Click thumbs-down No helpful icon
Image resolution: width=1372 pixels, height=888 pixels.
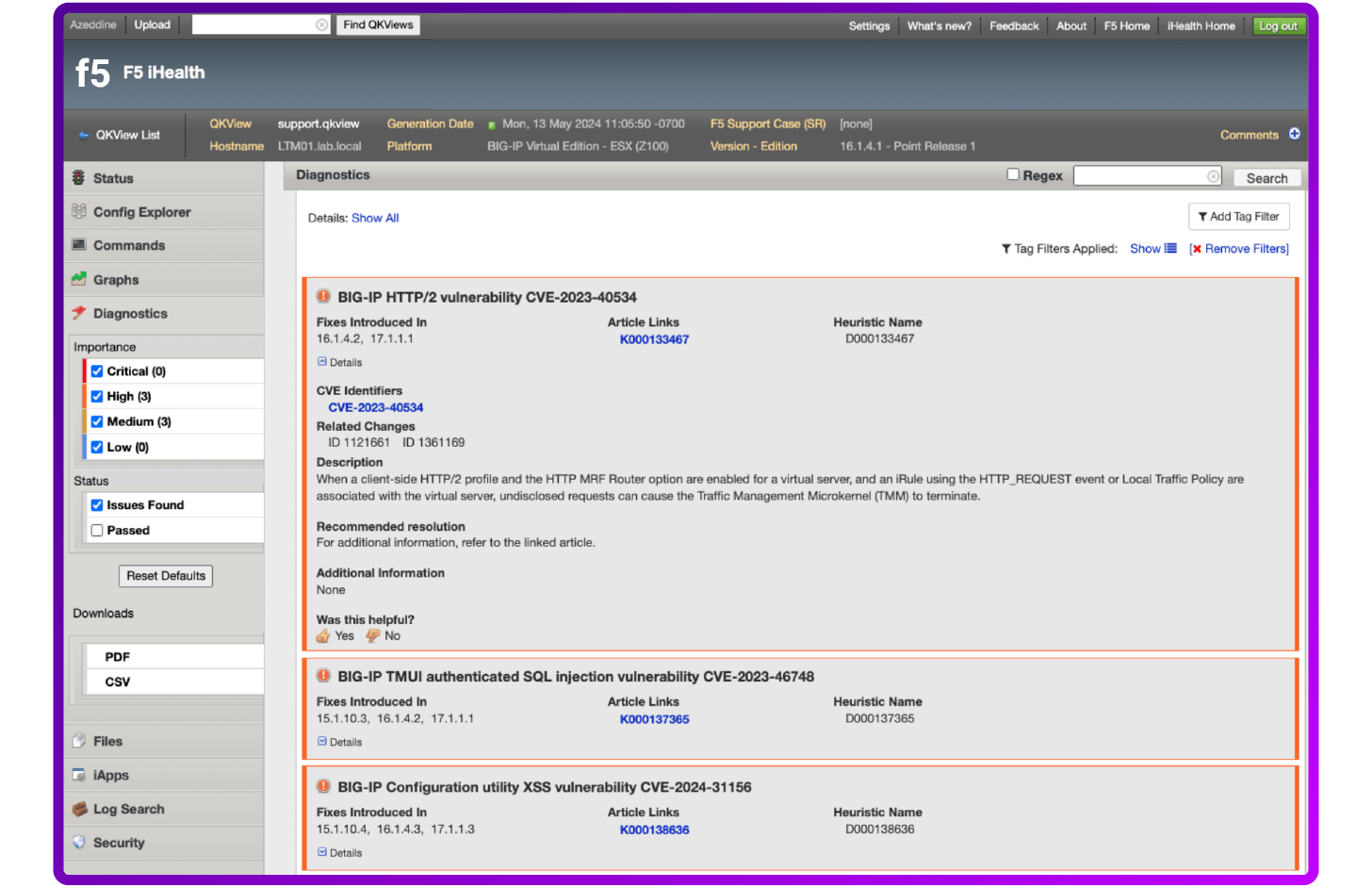tap(373, 636)
